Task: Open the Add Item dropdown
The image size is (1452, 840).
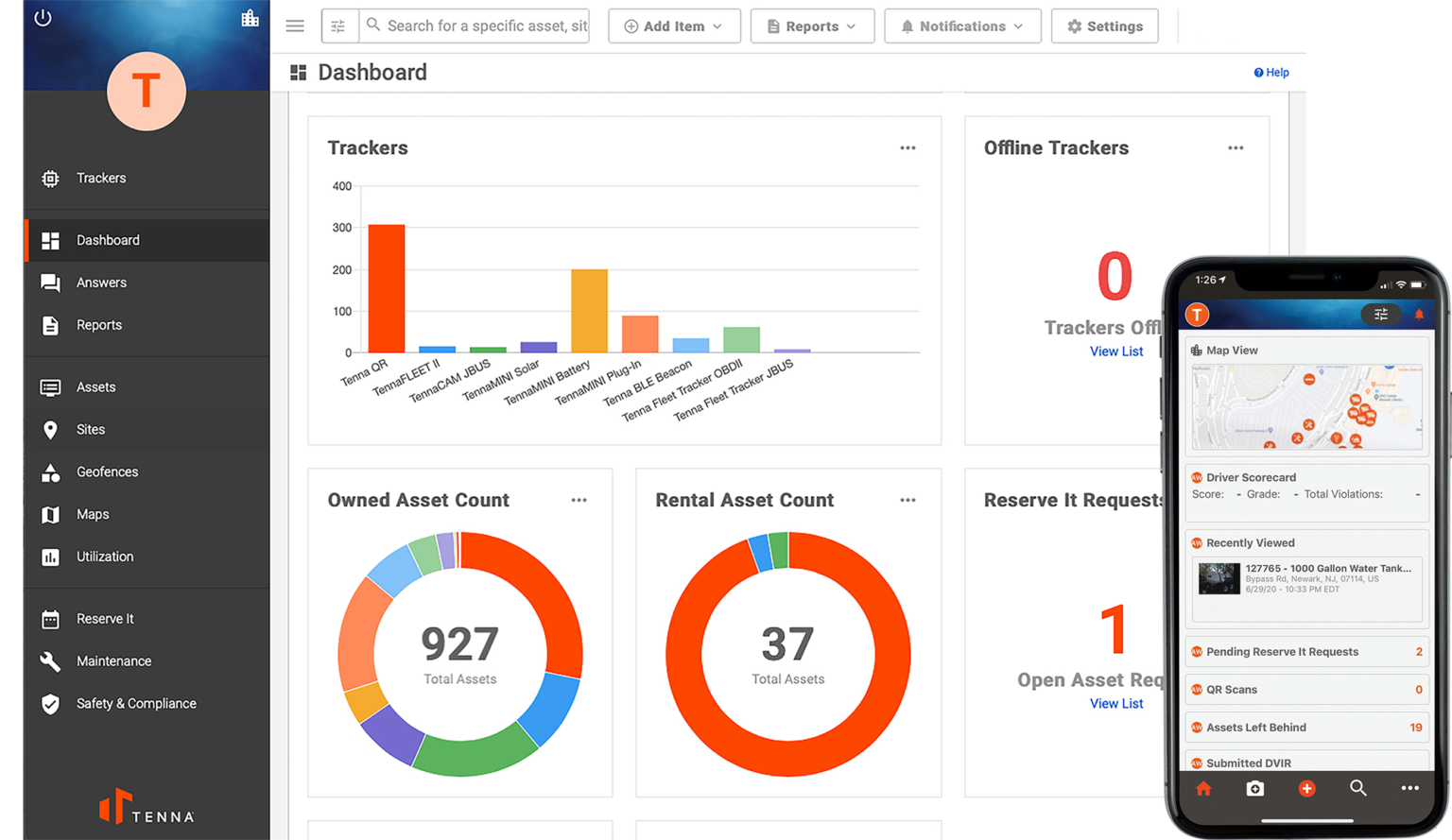Action: [x=674, y=26]
